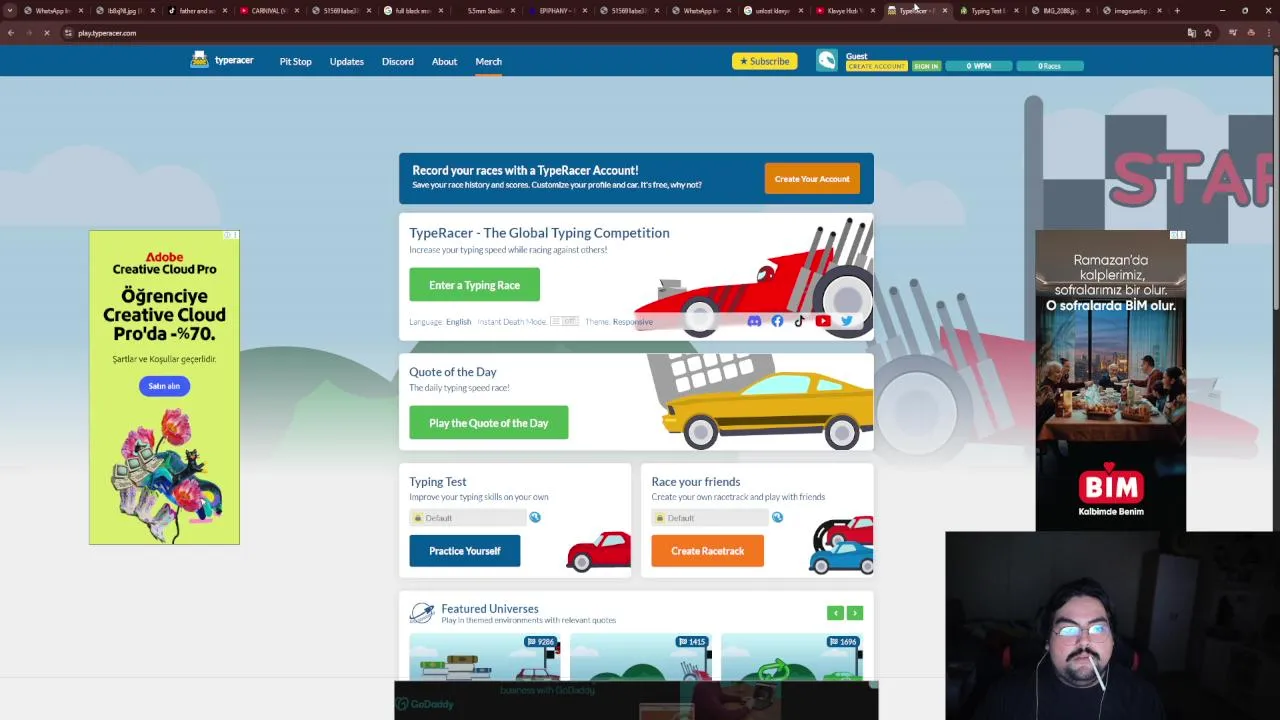Open Race your friends Default universe selector

pos(709,518)
